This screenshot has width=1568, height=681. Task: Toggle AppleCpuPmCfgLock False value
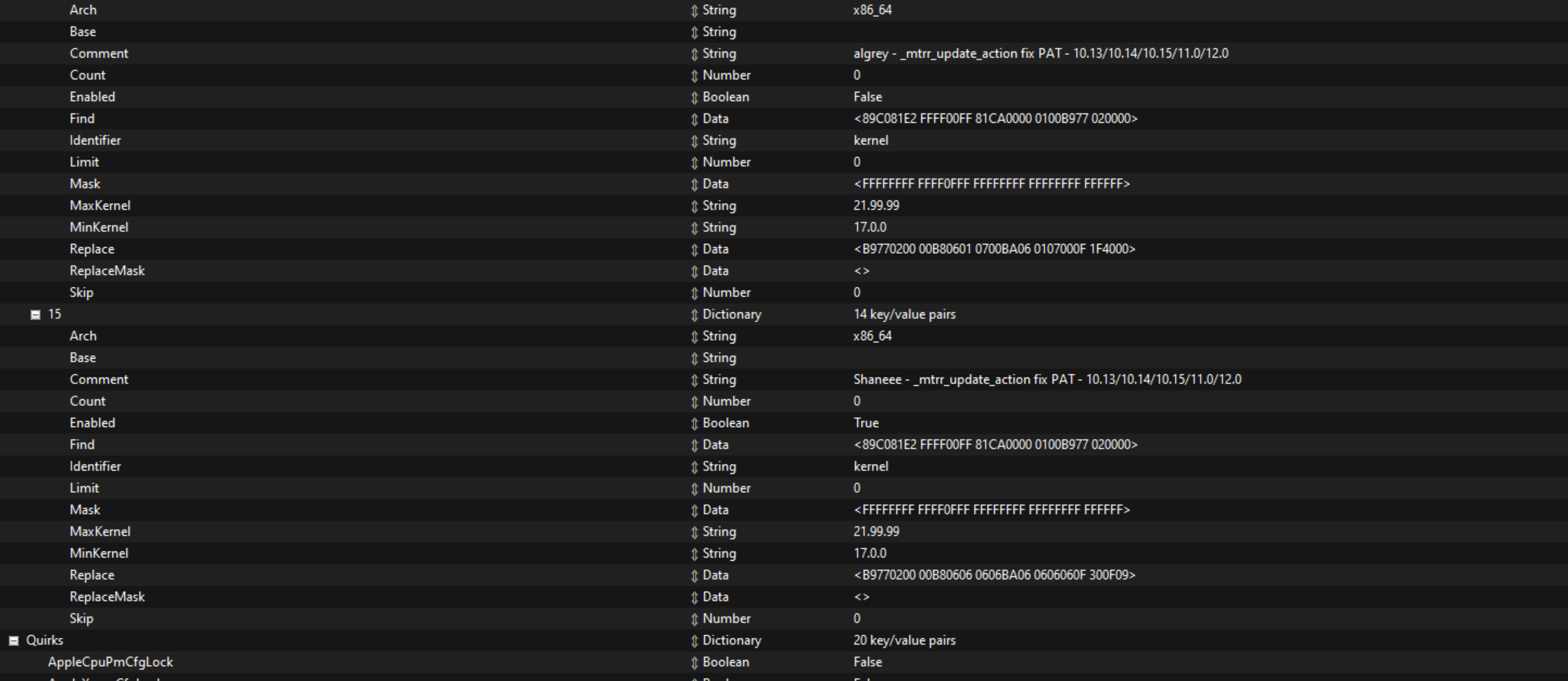(x=867, y=662)
